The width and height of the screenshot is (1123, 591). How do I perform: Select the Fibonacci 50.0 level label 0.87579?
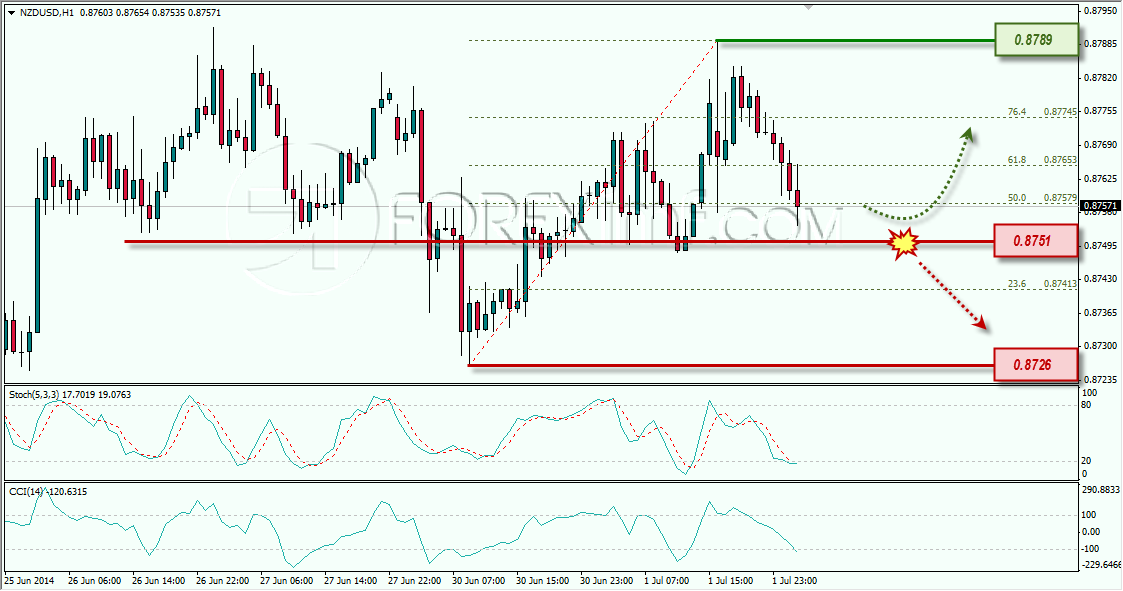pyautogui.click(x=1059, y=198)
